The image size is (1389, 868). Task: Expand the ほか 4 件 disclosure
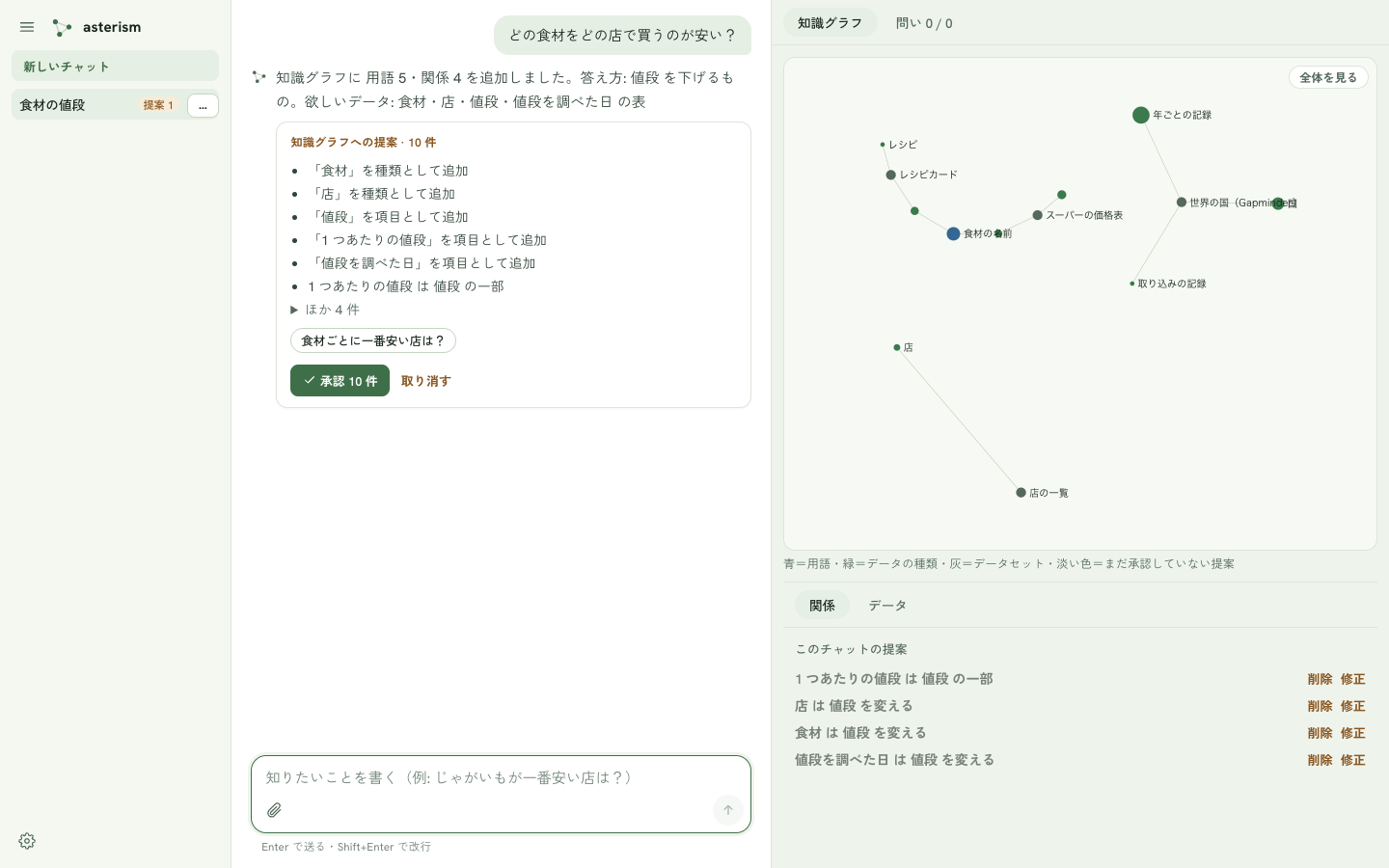coord(325,310)
